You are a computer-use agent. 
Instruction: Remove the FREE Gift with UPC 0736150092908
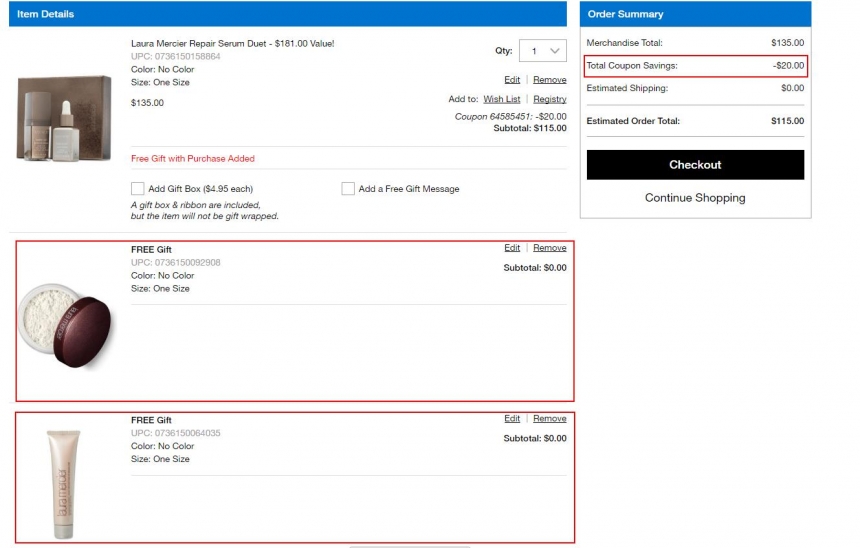click(x=550, y=248)
